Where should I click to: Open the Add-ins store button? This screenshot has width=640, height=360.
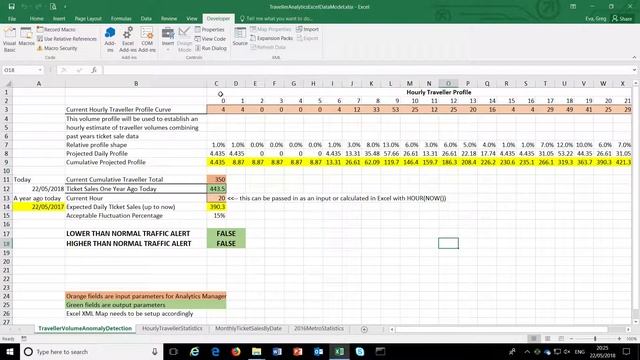110,40
